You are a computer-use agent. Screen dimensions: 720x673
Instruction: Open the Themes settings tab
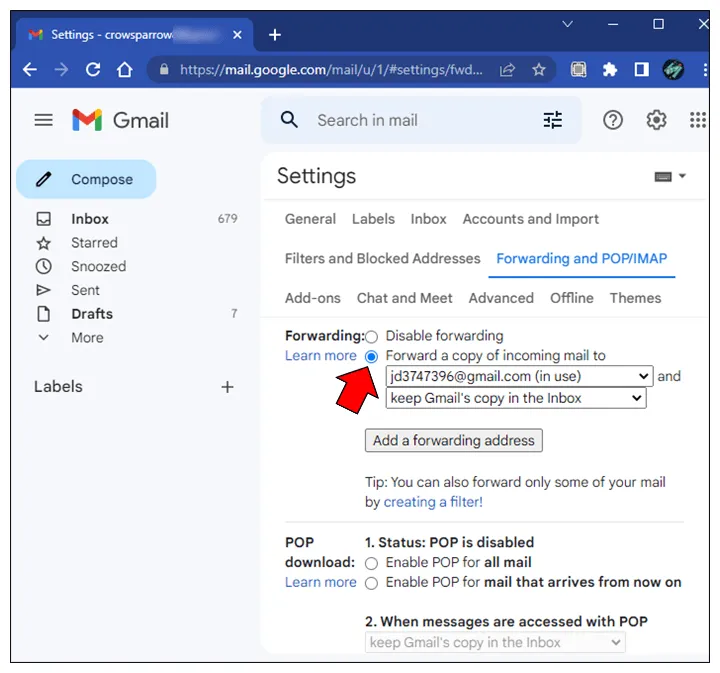[x=635, y=298]
